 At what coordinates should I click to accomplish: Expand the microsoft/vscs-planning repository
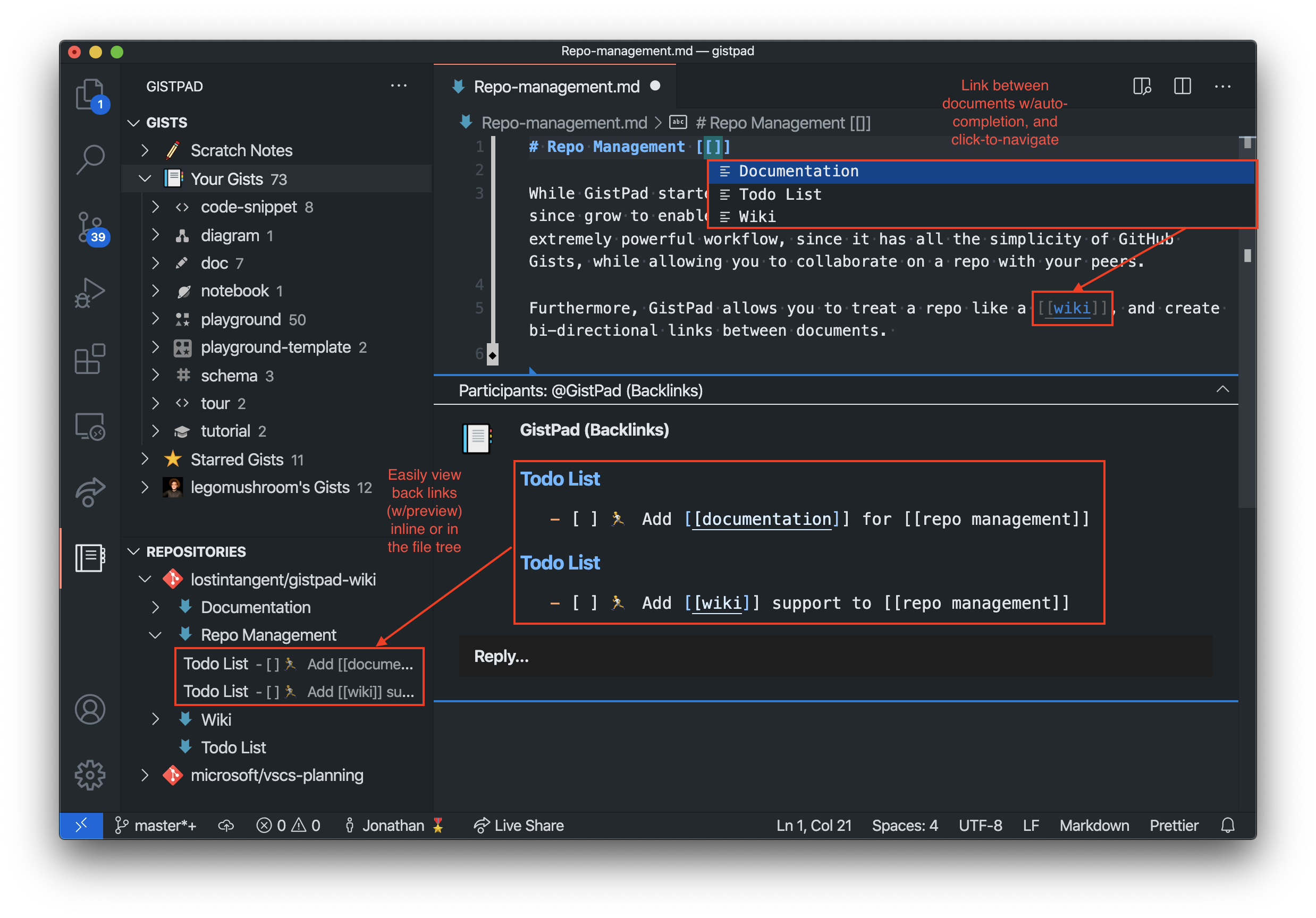(x=145, y=775)
